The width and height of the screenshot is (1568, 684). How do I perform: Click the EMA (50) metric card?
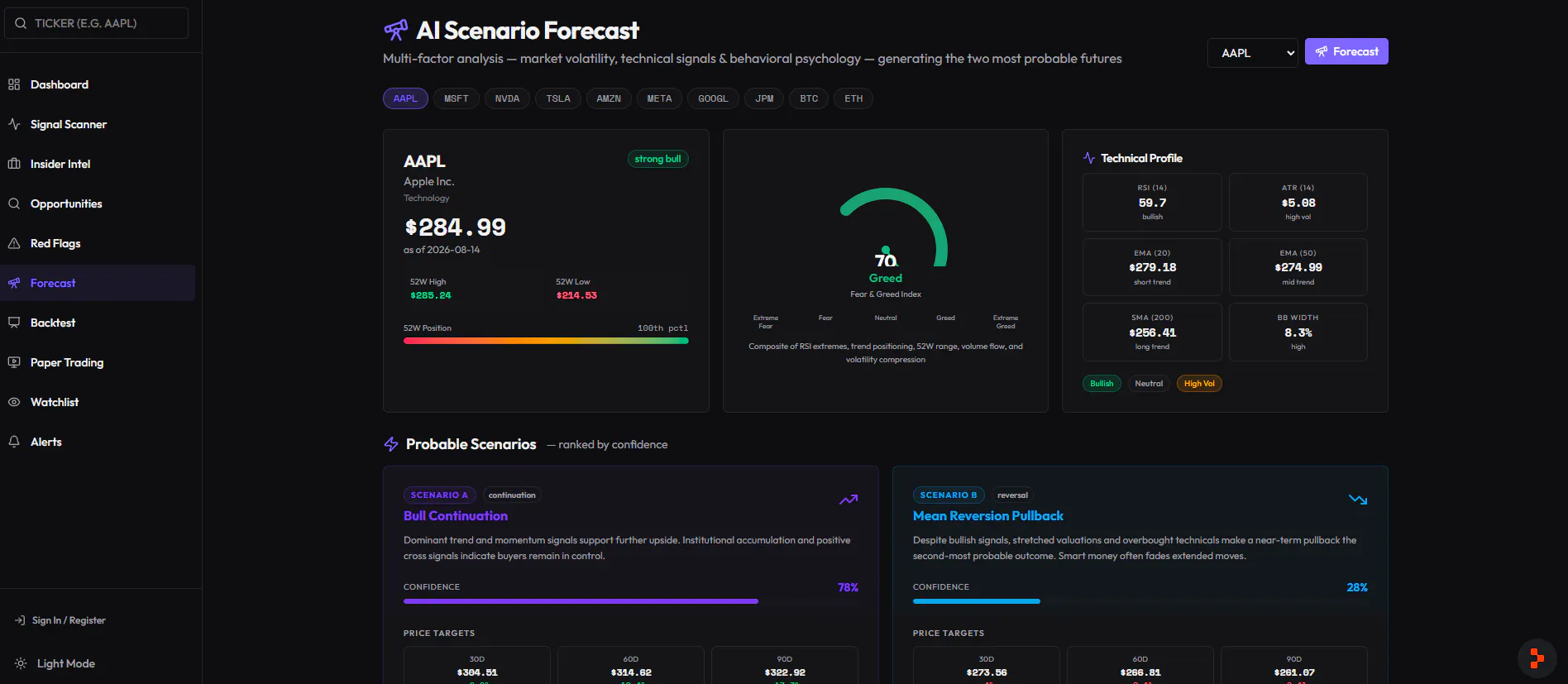tap(1298, 267)
